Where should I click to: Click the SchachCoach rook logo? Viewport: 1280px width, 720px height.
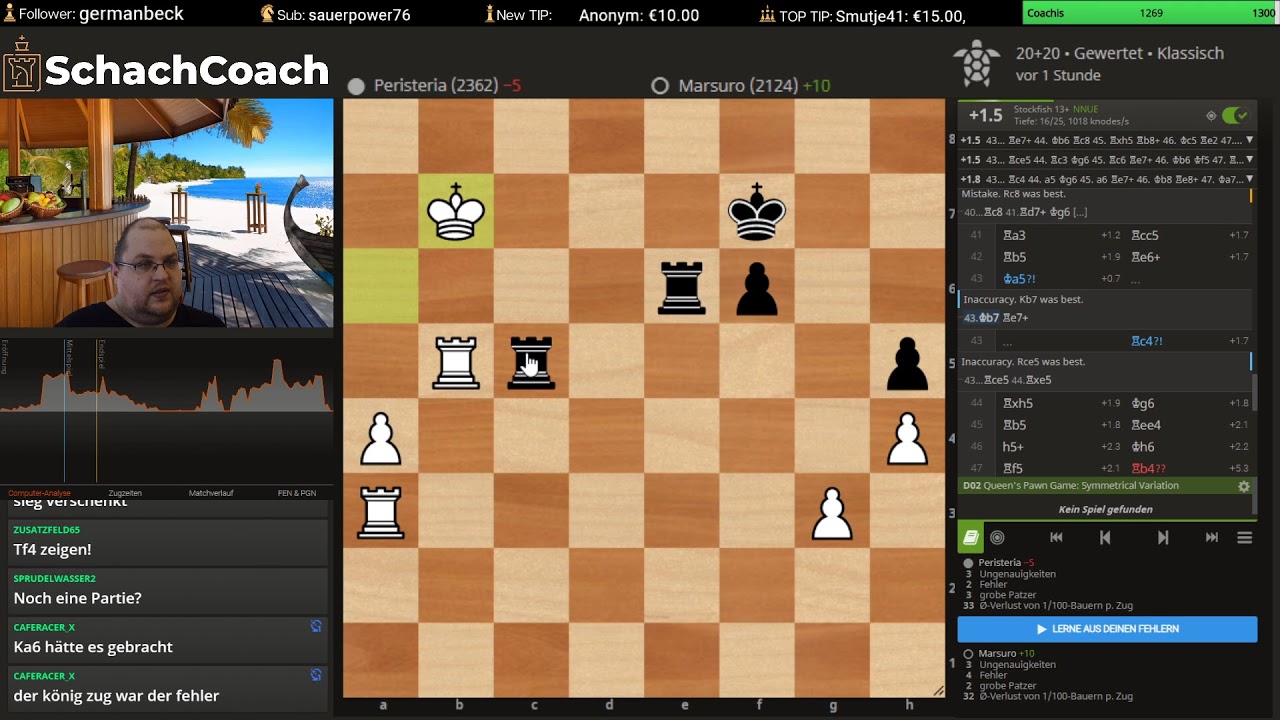(x=21, y=66)
